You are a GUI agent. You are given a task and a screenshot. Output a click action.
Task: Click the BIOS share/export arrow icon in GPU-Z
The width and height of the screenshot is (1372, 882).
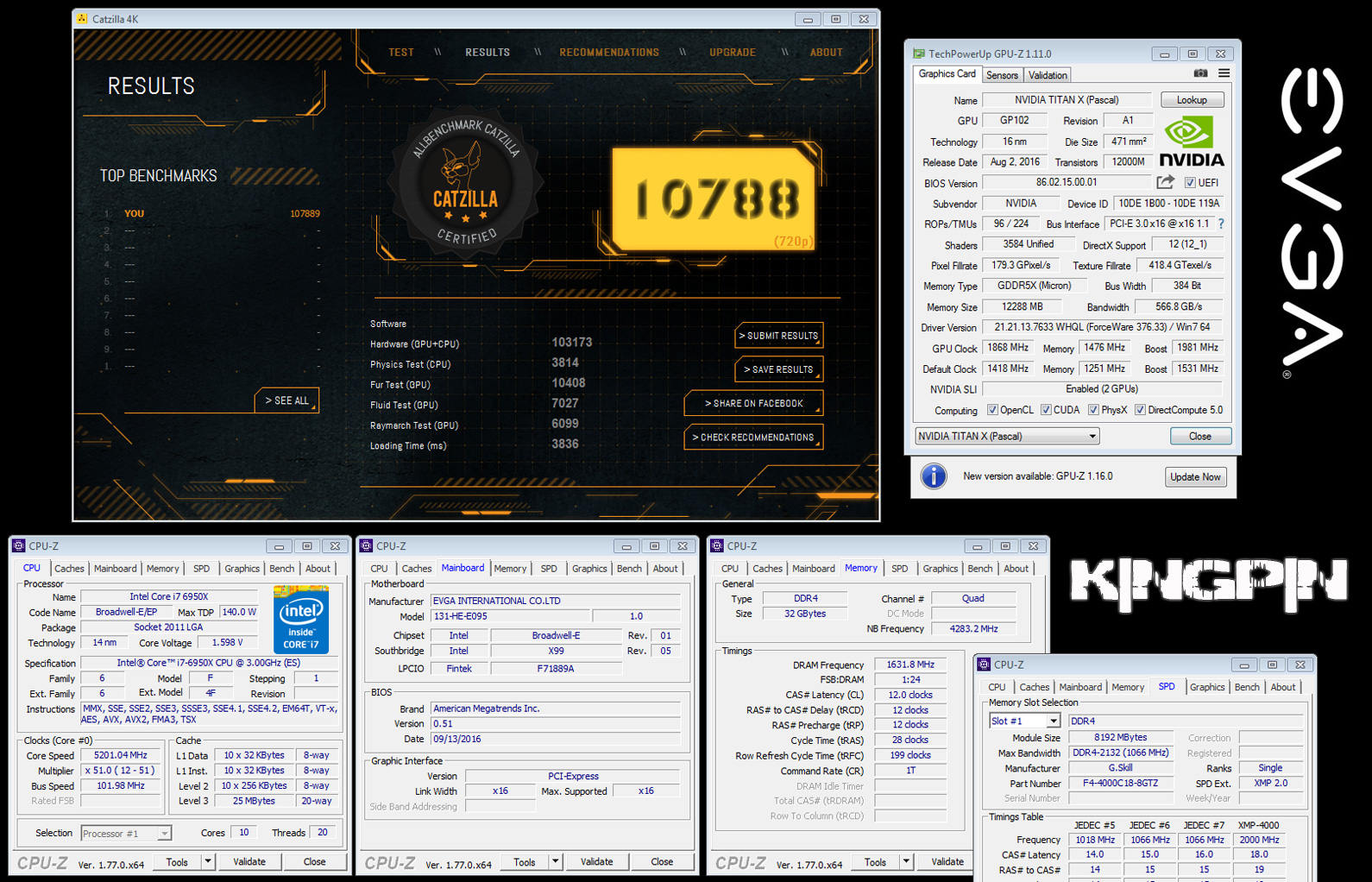click(1165, 182)
